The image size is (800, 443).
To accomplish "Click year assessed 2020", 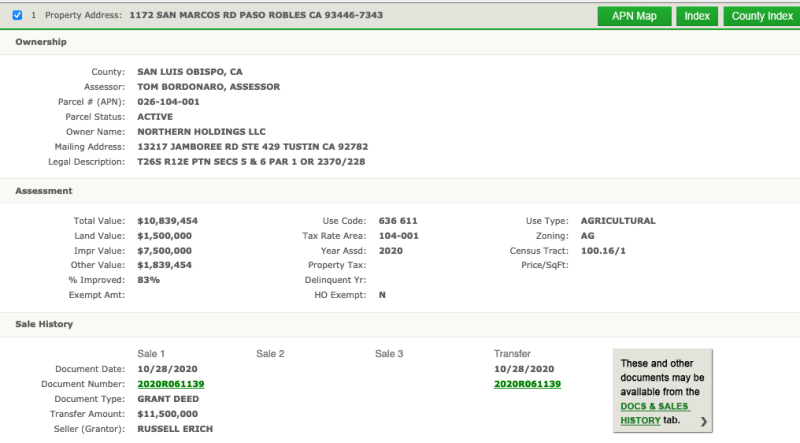I will 391,251.
